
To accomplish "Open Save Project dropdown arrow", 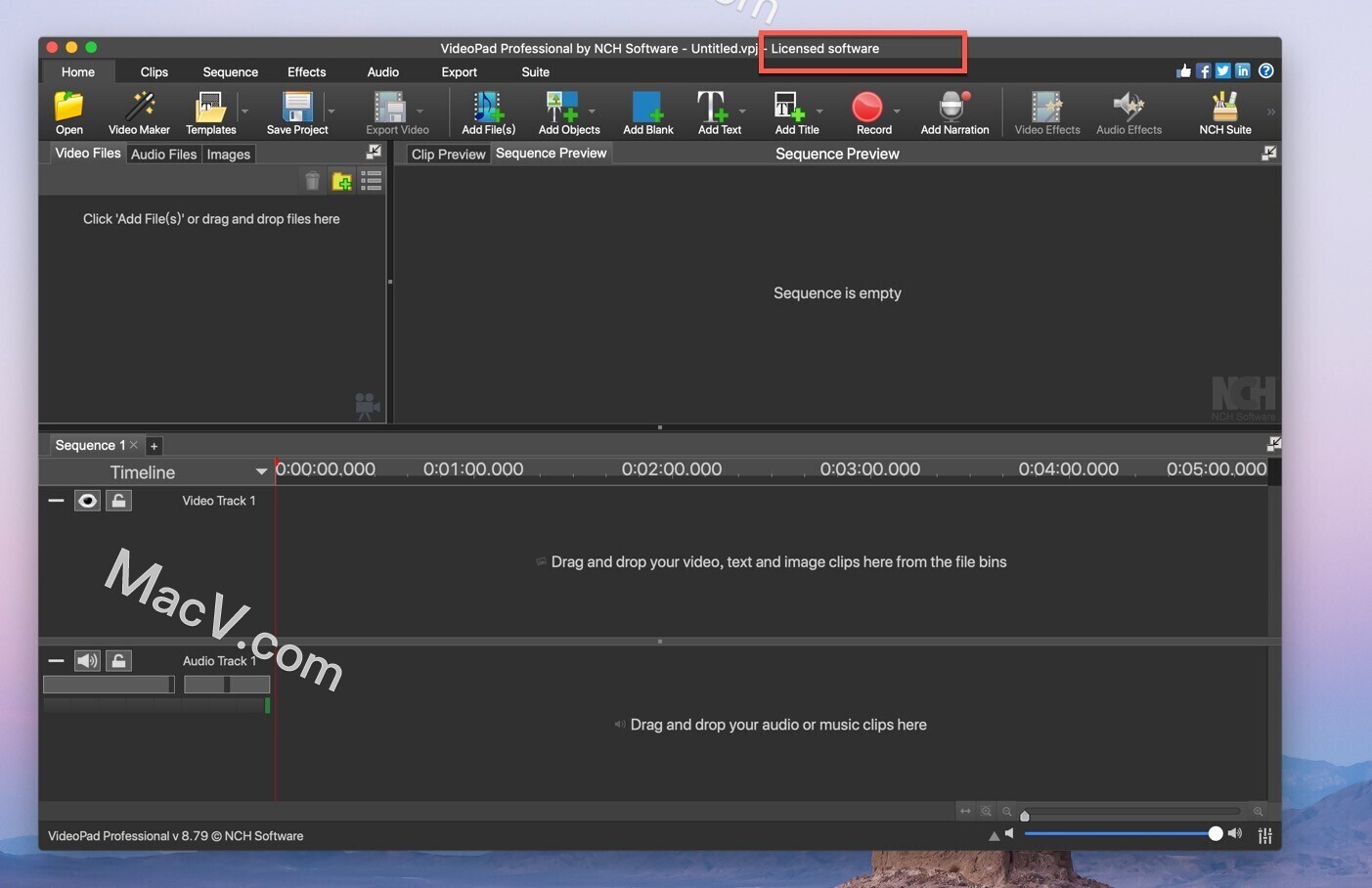I will (x=332, y=111).
